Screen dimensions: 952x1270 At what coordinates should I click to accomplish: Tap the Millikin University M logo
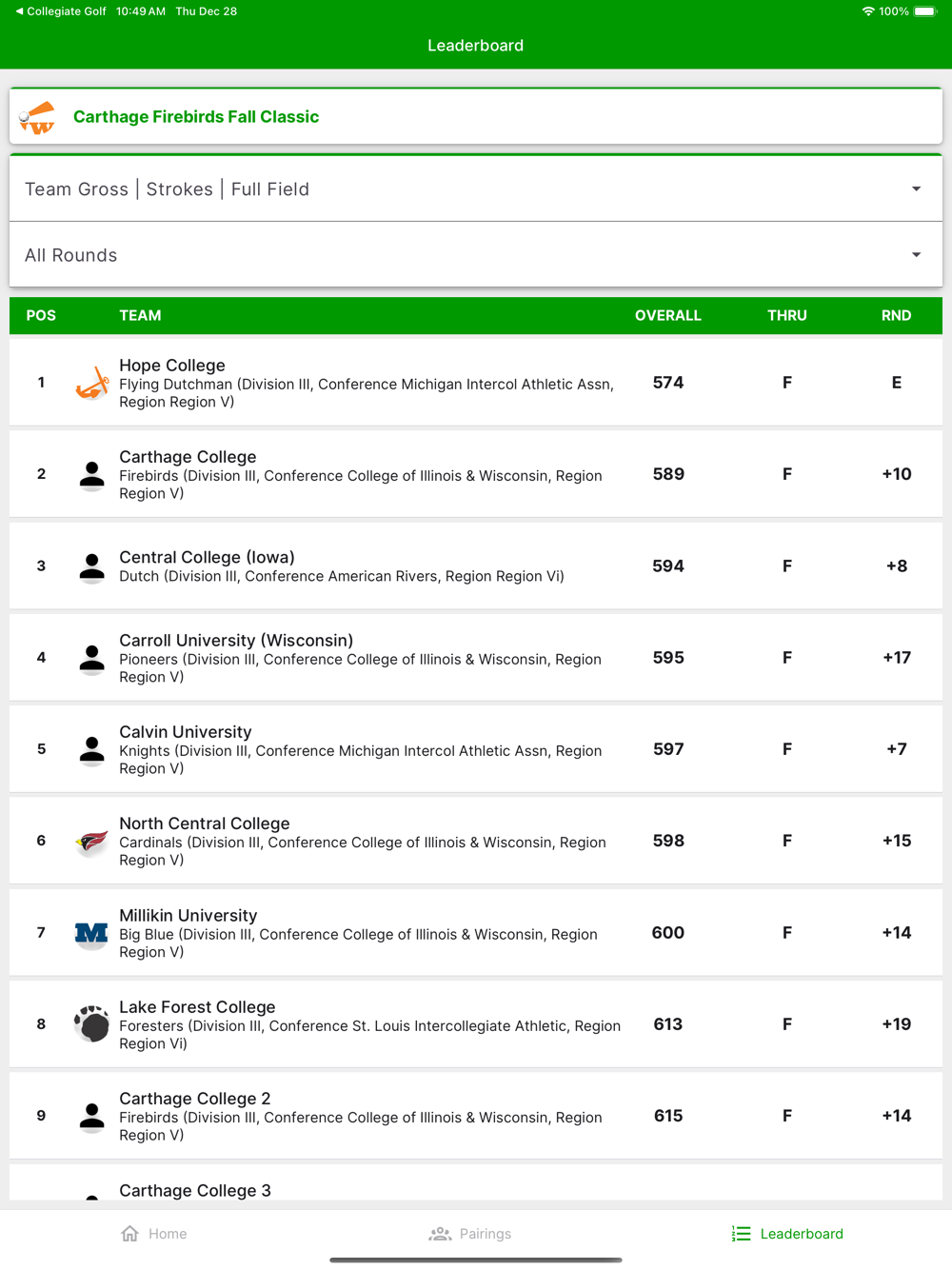91,933
